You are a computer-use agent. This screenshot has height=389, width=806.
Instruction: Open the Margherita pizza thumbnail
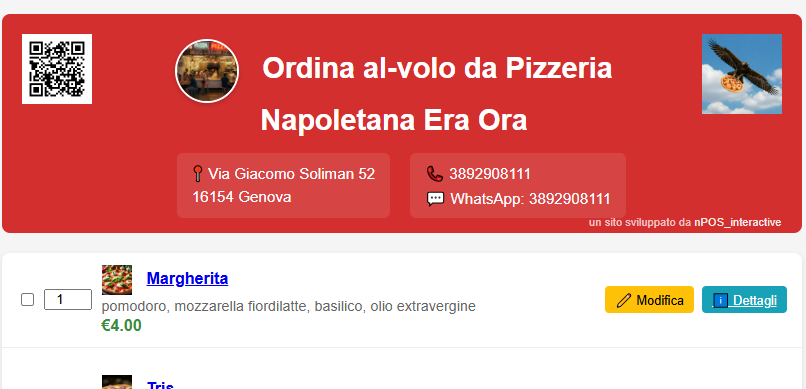pos(117,280)
